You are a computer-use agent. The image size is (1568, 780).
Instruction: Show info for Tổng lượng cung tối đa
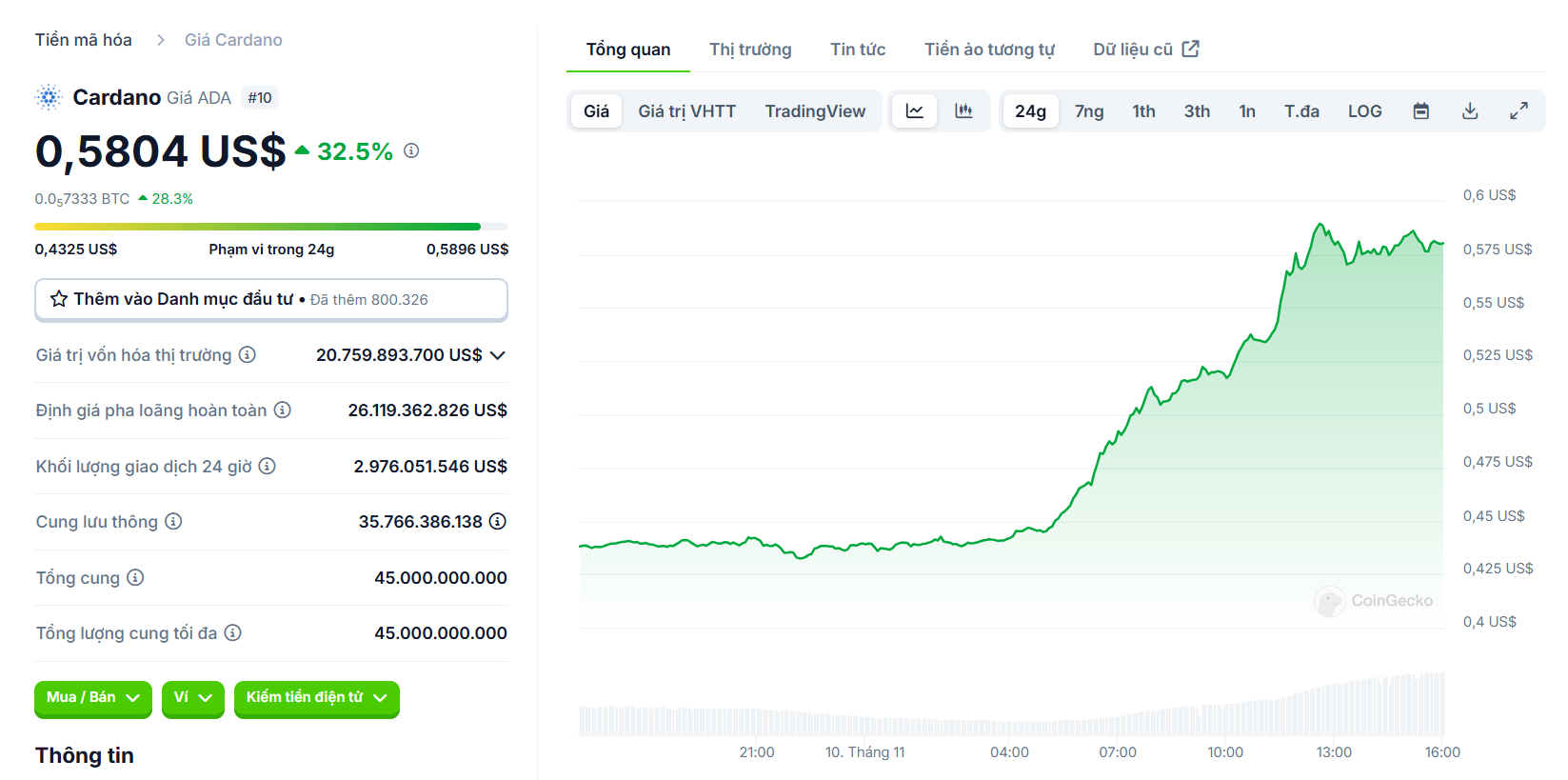pyautogui.click(x=232, y=632)
